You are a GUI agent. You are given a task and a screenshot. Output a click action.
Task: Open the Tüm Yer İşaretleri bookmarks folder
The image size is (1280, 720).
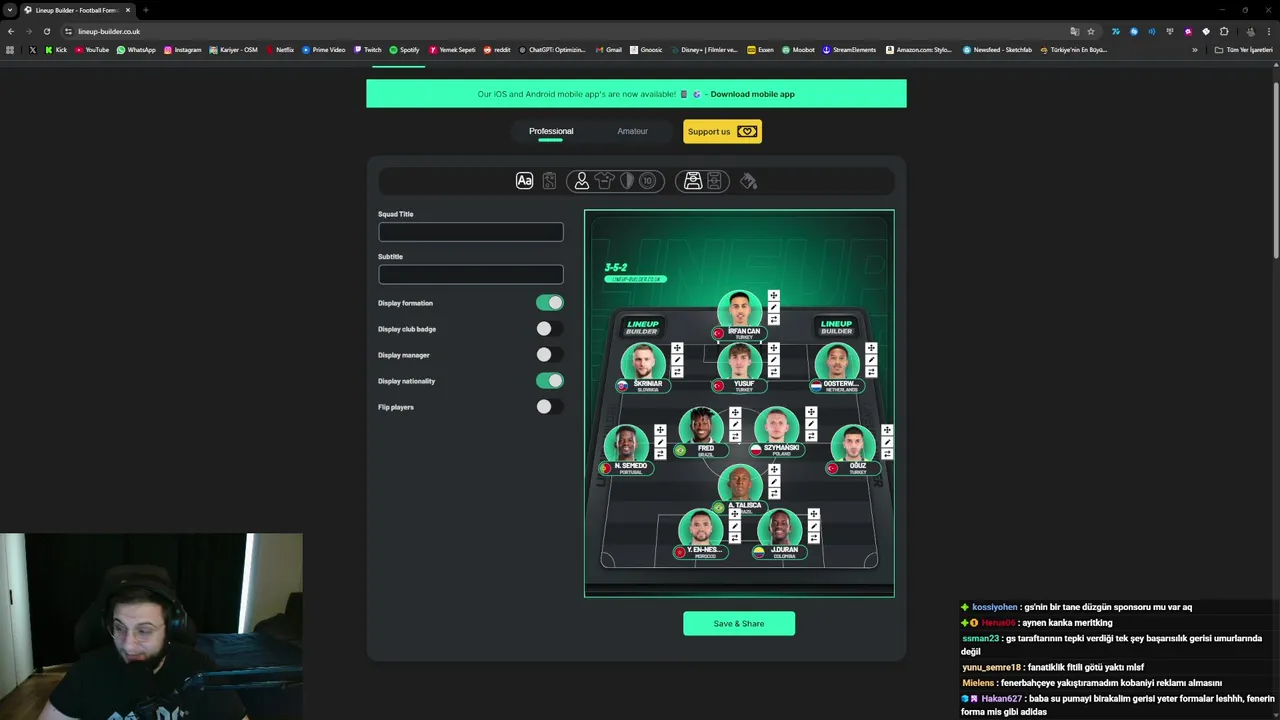[x=1243, y=49]
